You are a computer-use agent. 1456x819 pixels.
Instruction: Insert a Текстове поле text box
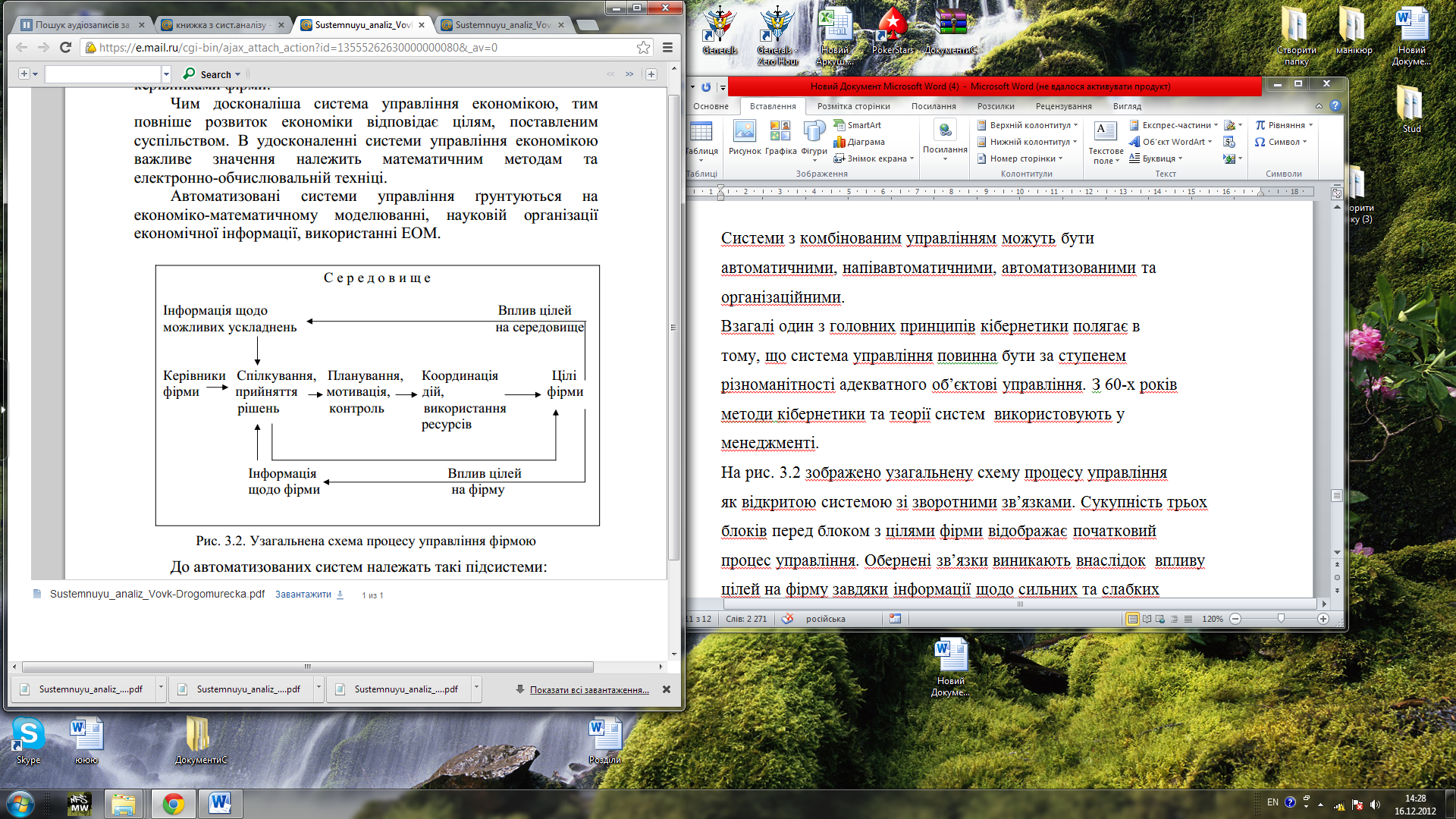[1106, 142]
